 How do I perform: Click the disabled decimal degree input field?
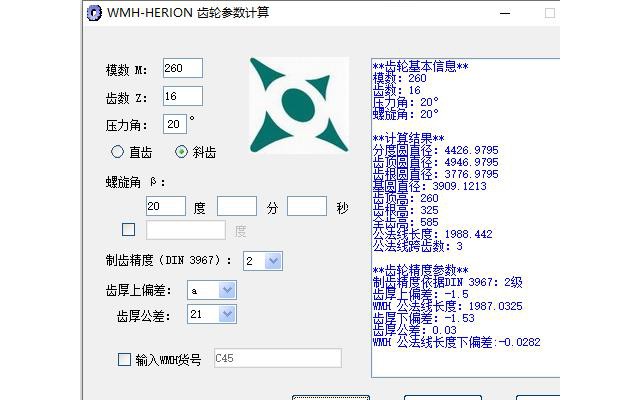(x=186, y=230)
